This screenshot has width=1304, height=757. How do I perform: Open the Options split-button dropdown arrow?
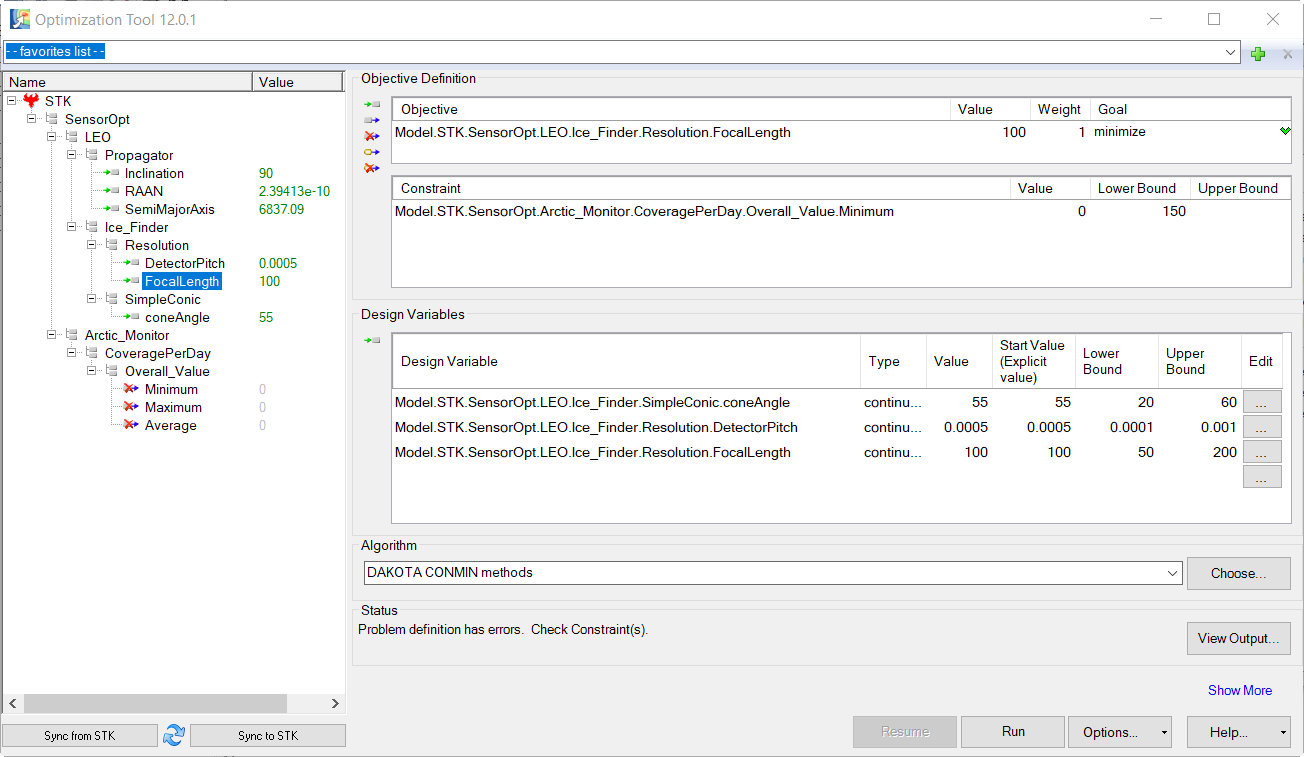click(x=1164, y=732)
